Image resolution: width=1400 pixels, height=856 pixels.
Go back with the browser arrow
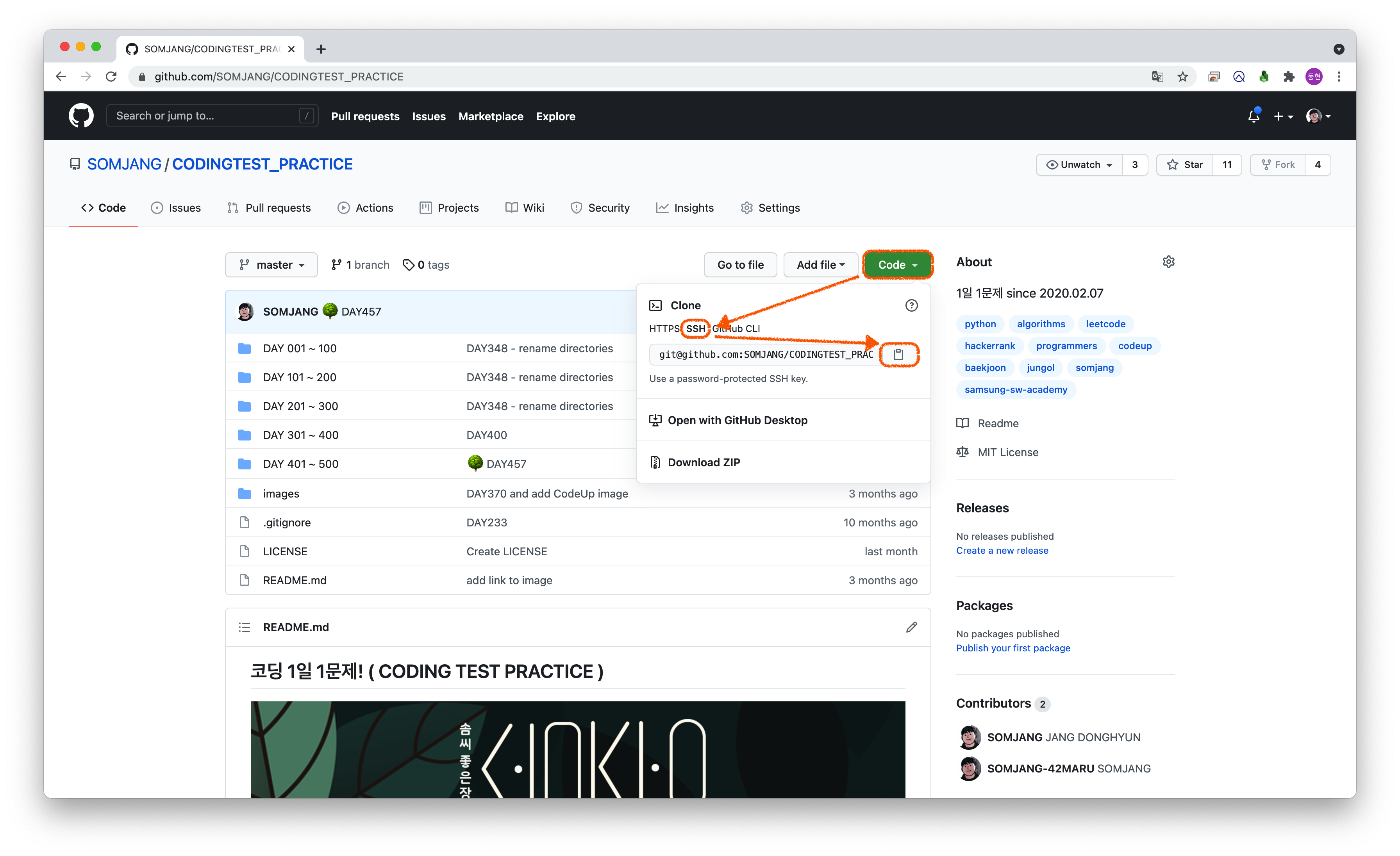coord(61,77)
